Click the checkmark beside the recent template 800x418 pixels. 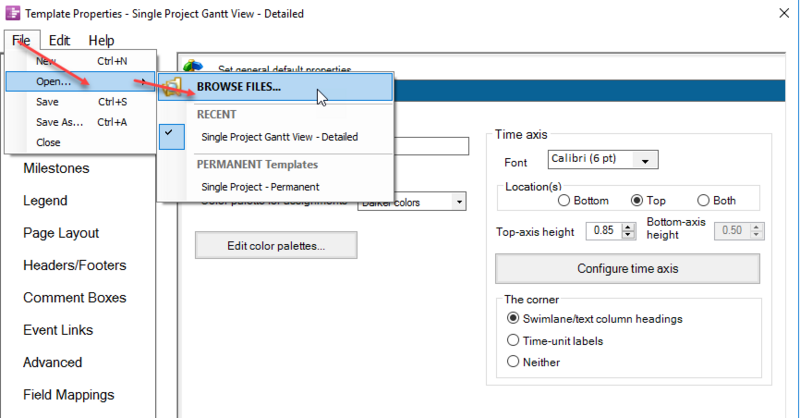pos(171,137)
